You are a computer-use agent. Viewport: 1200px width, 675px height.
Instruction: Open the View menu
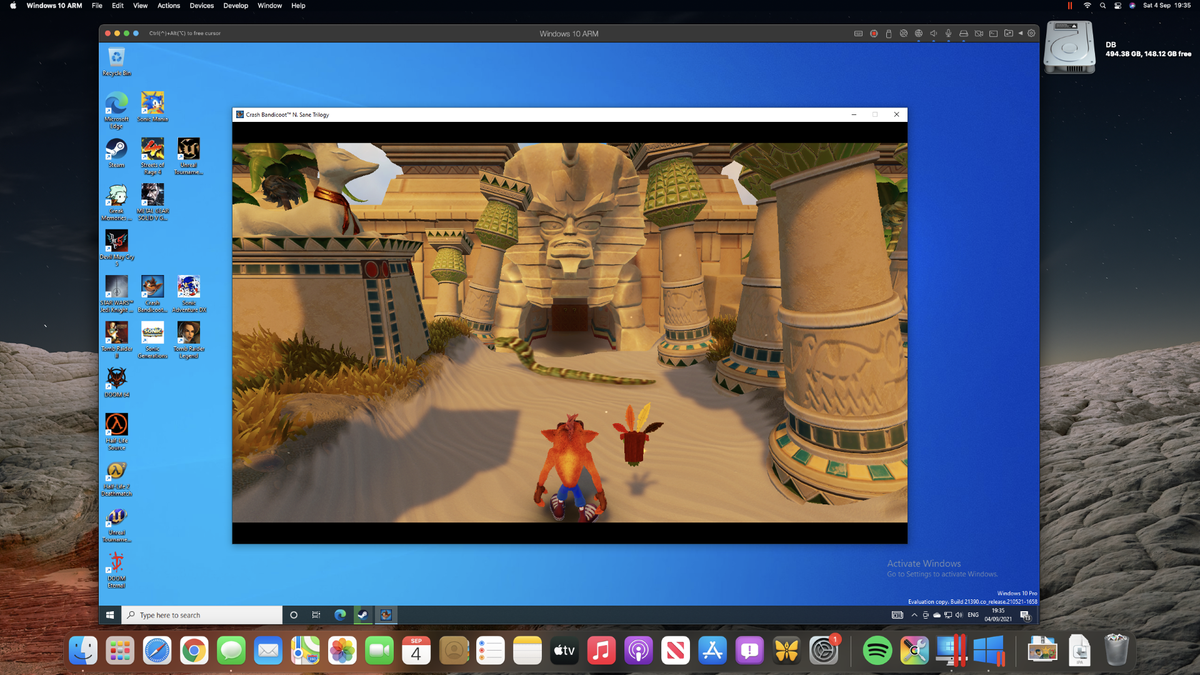click(x=140, y=5)
